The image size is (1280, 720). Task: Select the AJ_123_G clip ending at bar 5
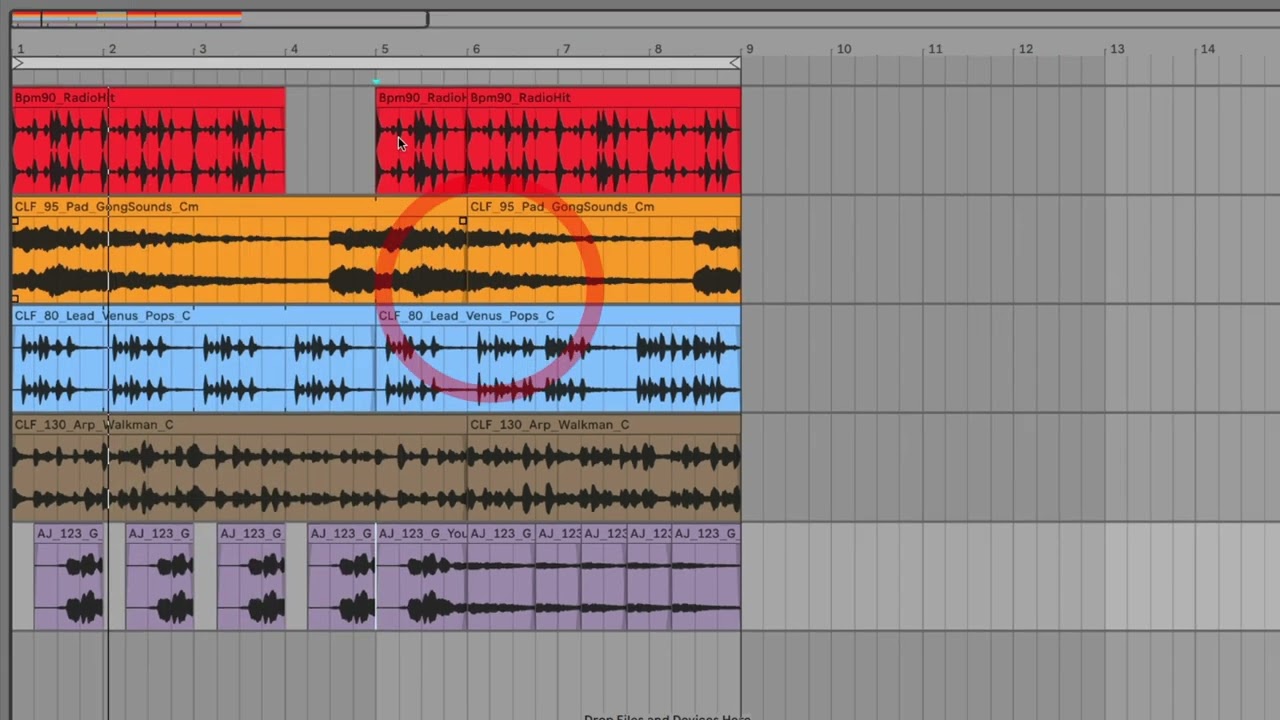click(342, 577)
